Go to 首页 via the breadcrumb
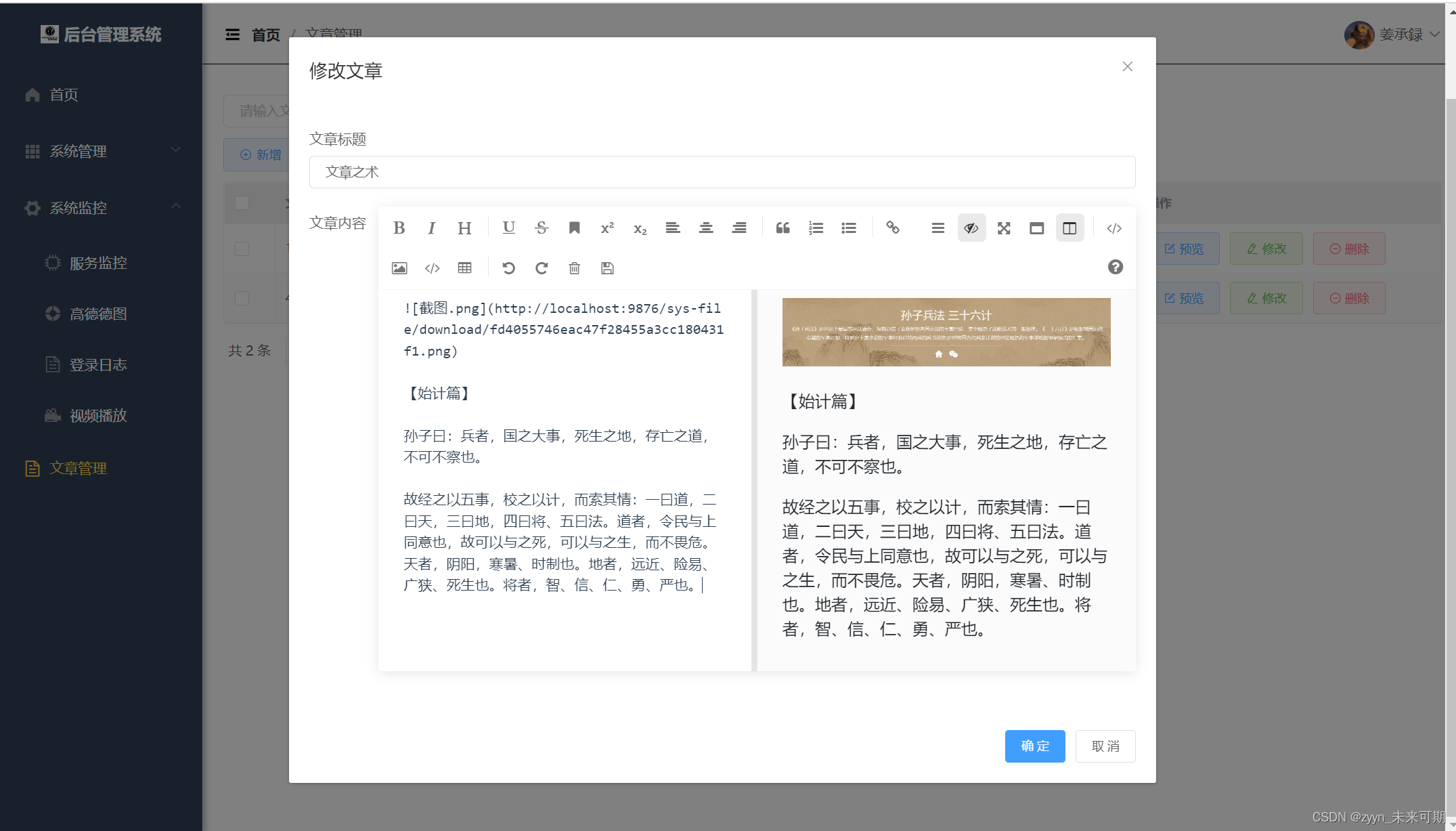Image resolution: width=1456 pixels, height=831 pixels. coord(265,35)
